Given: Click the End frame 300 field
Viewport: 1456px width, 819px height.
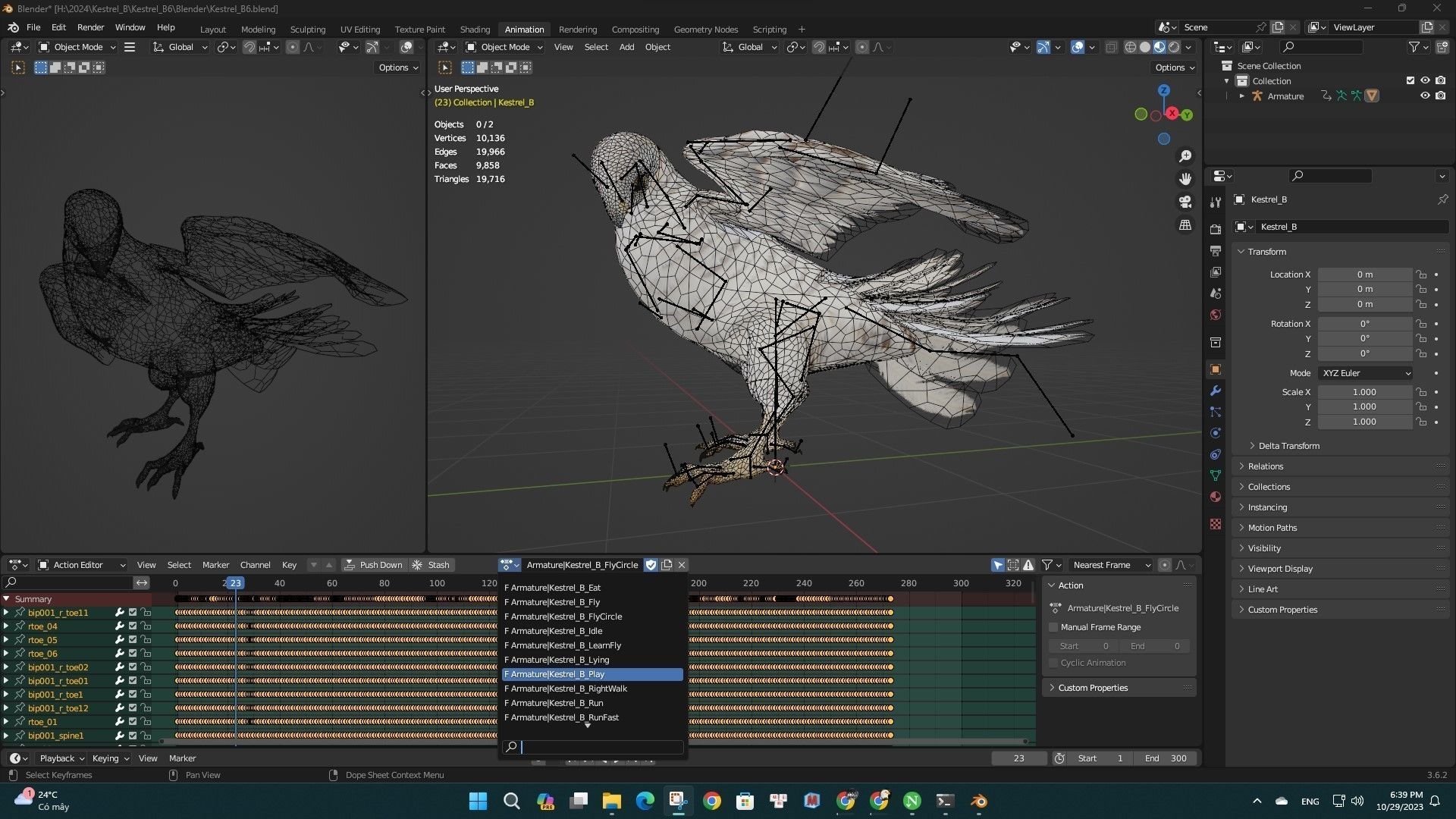Looking at the screenshot, I should pyautogui.click(x=1166, y=758).
